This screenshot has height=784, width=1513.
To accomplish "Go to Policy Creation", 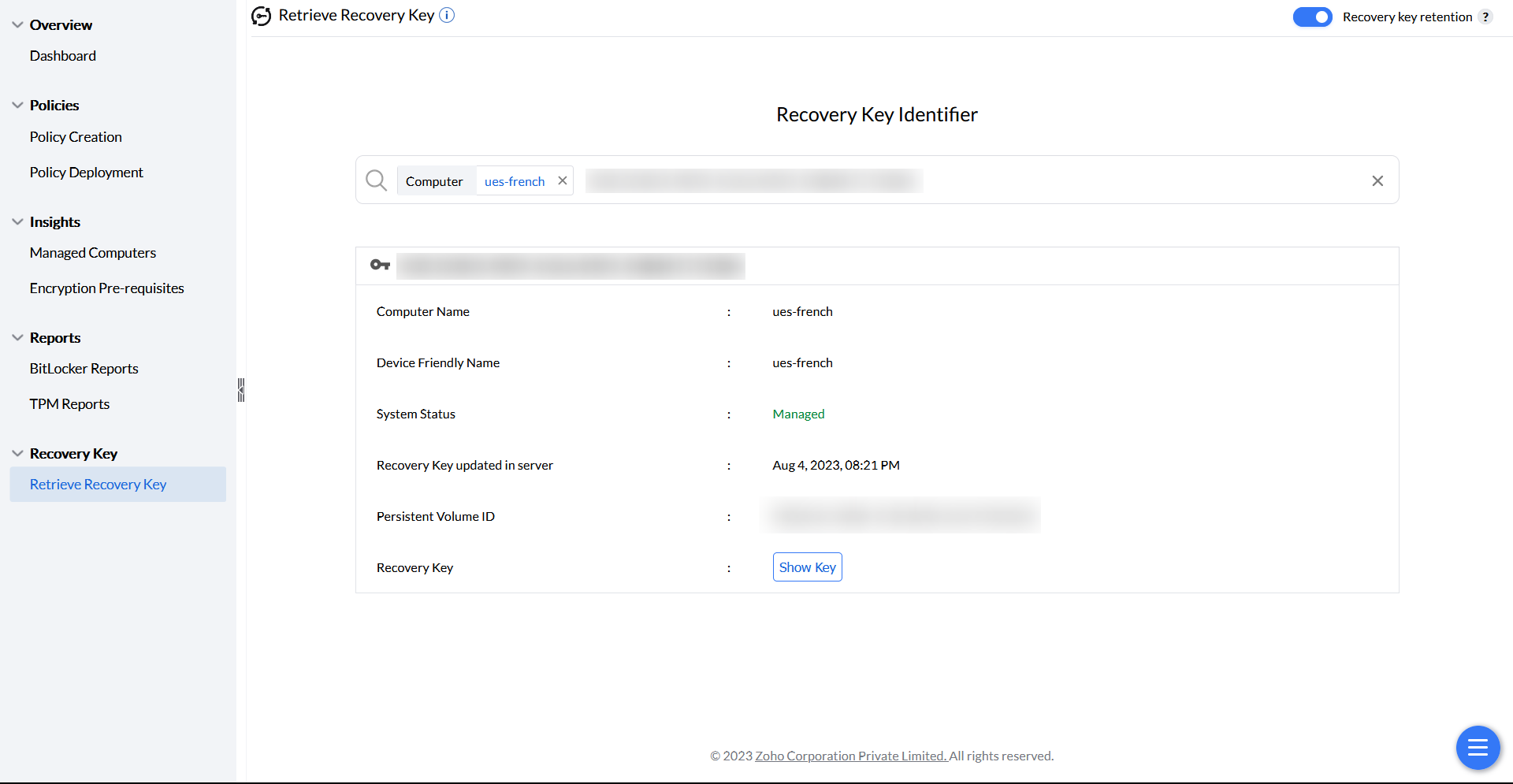I will [x=76, y=137].
